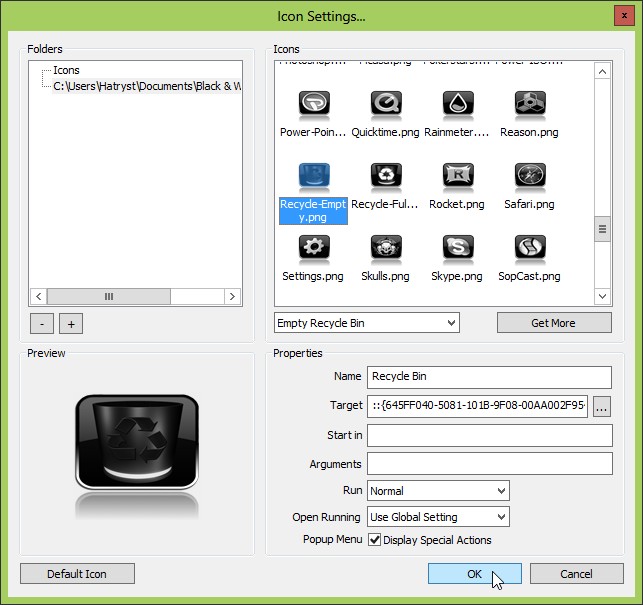Select the highlighted Recycle-Empty.png icon

[314, 177]
